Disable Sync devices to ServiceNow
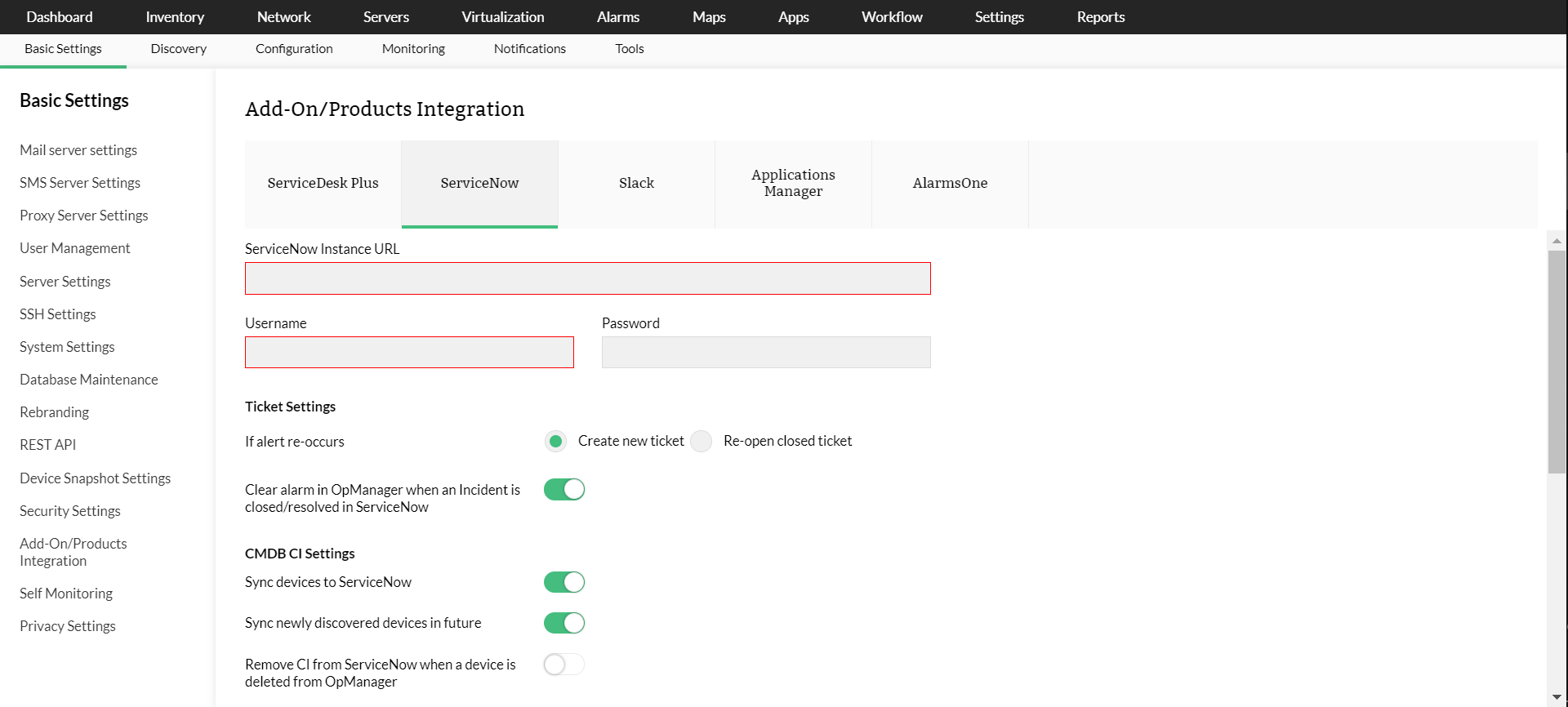 pyautogui.click(x=564, y=582)
